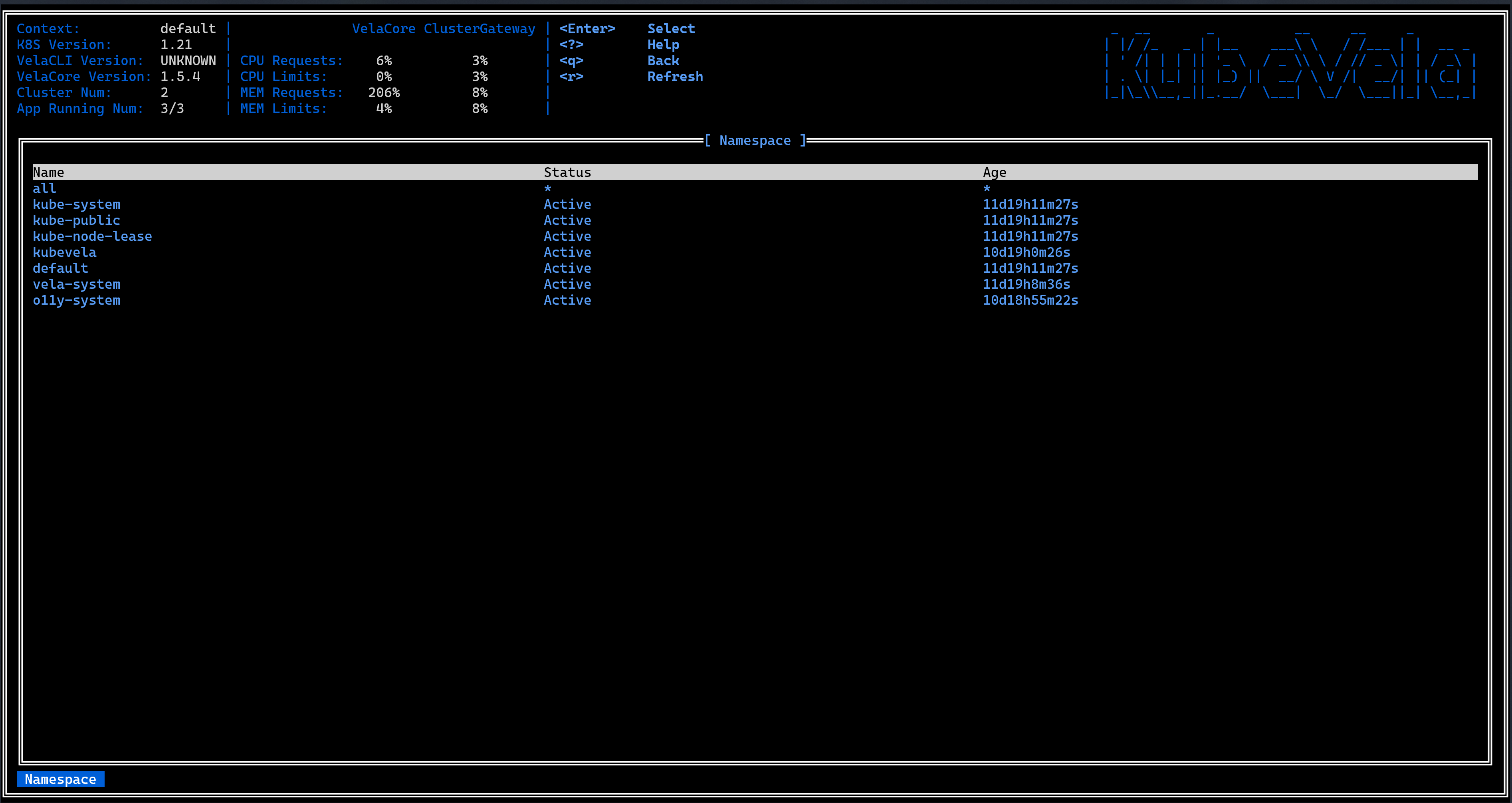The image size is (1512, 803).
Task: Click the CPU Requests 6% value
Action: pyautogui.click(x=384, y=60)
